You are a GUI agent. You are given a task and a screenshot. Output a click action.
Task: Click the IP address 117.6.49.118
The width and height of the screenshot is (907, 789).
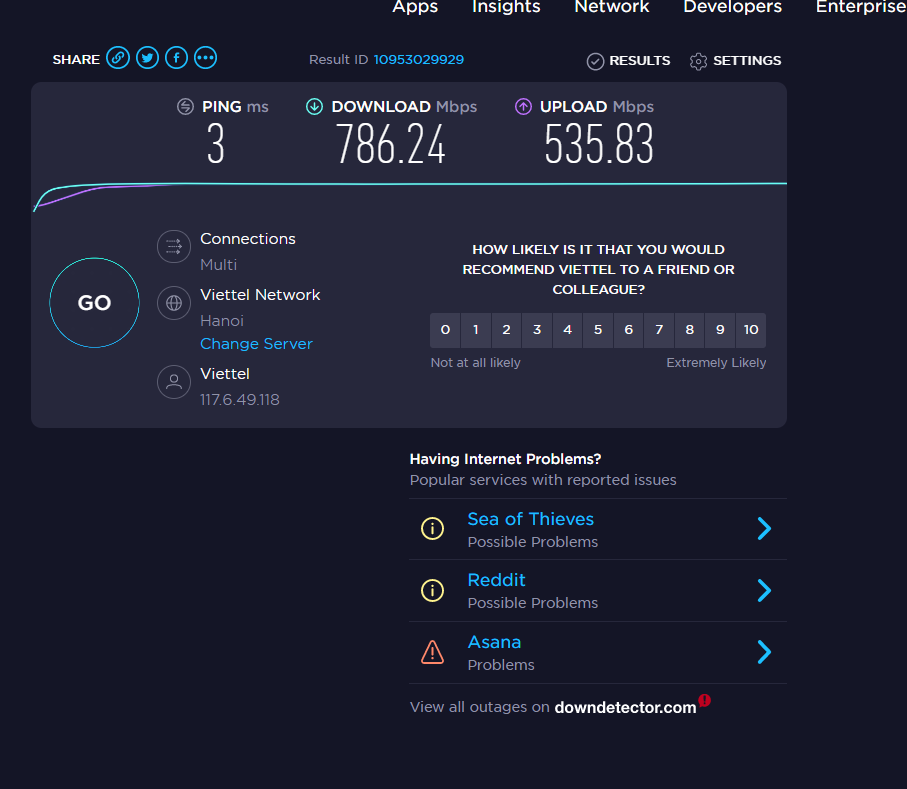(240, 400)
